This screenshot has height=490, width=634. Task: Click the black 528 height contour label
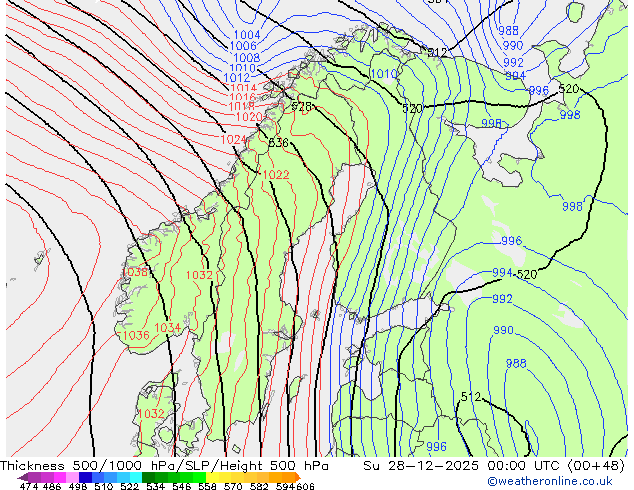[302, 106]
